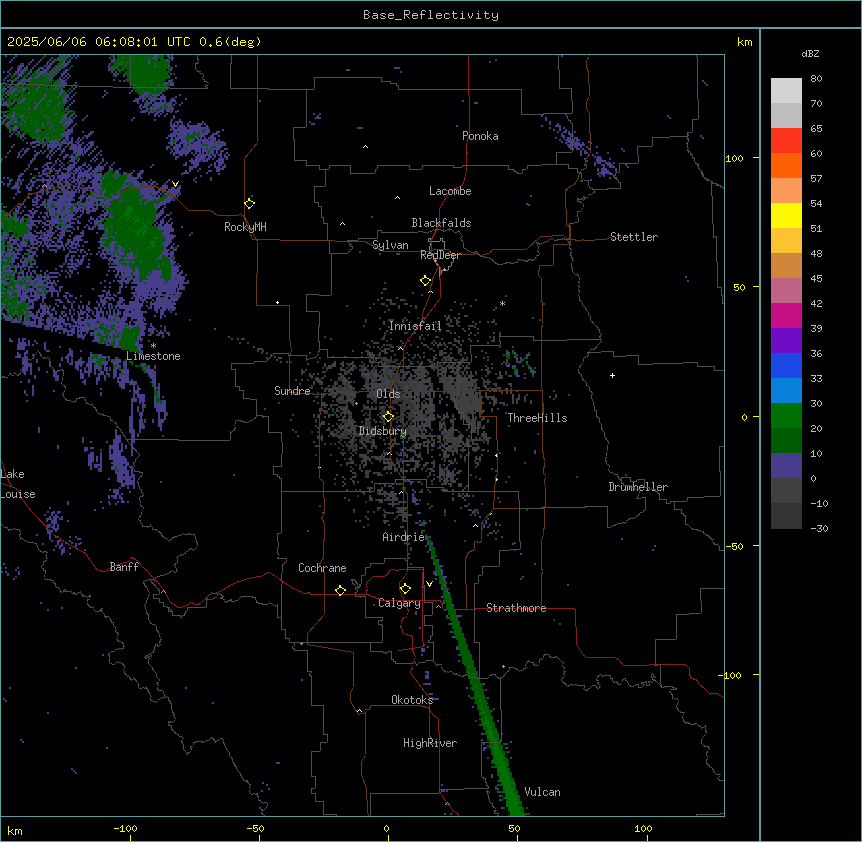
Task: Select the lightest gray swatch below 80
Action: tap(786, 91)
